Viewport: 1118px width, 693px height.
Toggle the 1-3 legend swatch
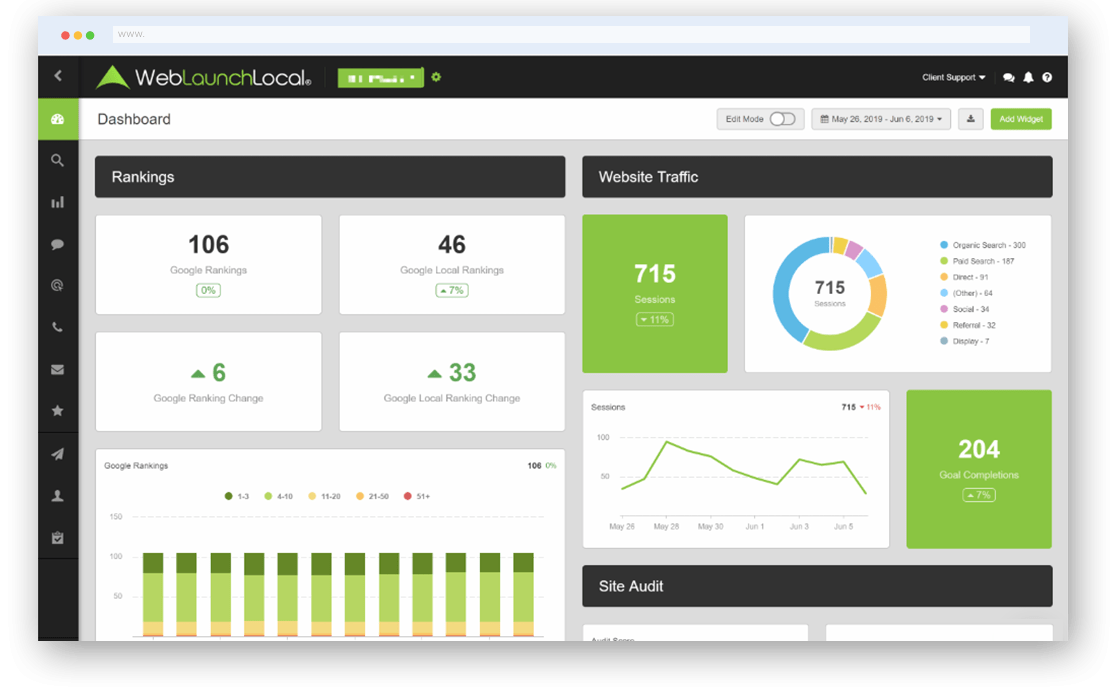click(x=229, y=496)
